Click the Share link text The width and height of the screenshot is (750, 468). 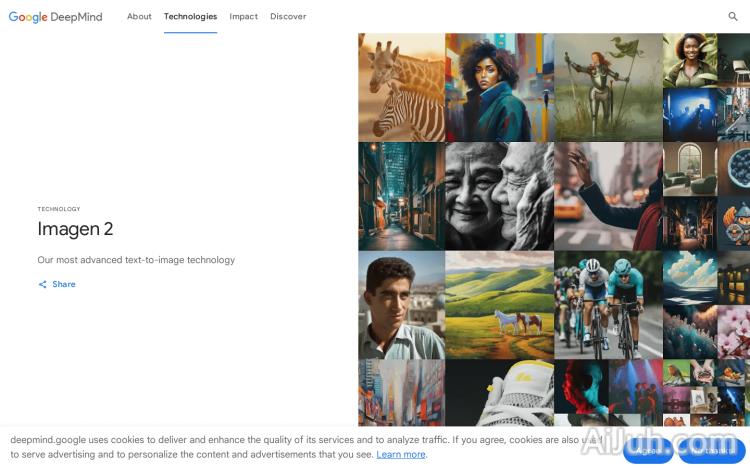click(x=64, y=284)
